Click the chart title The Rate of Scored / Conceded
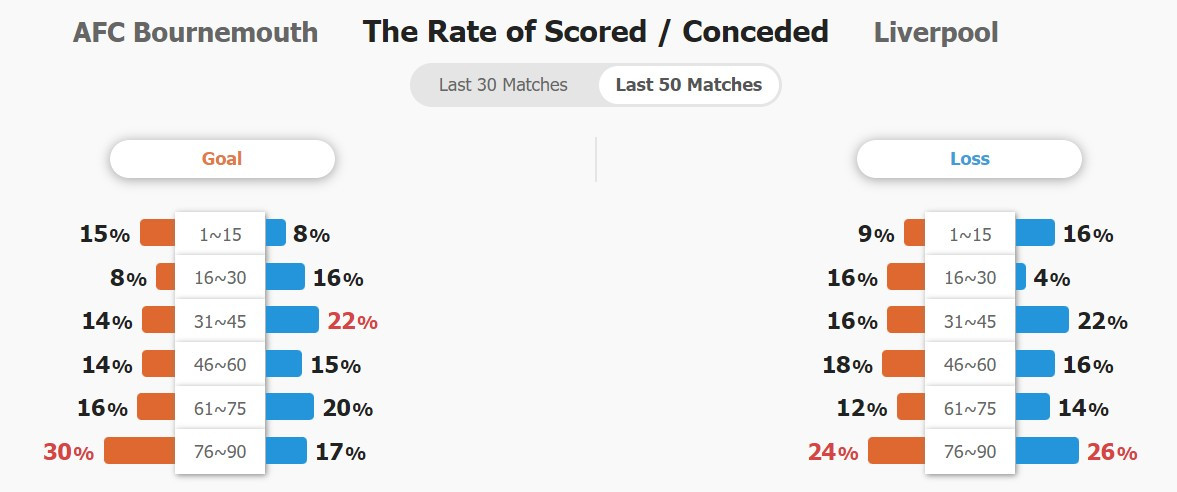 [595, 32]
